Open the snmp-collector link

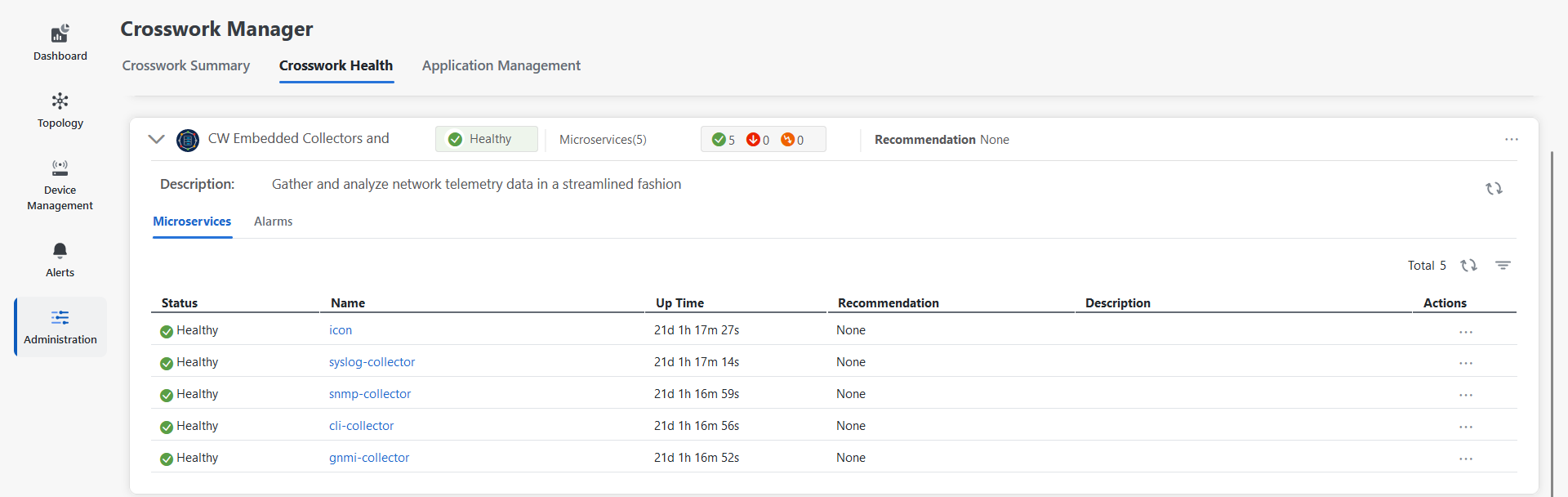point(370,394)
